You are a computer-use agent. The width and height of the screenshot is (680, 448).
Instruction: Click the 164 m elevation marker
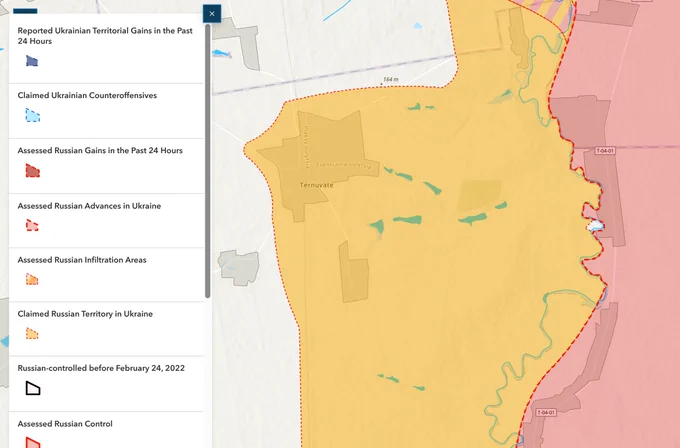point(390,80)
